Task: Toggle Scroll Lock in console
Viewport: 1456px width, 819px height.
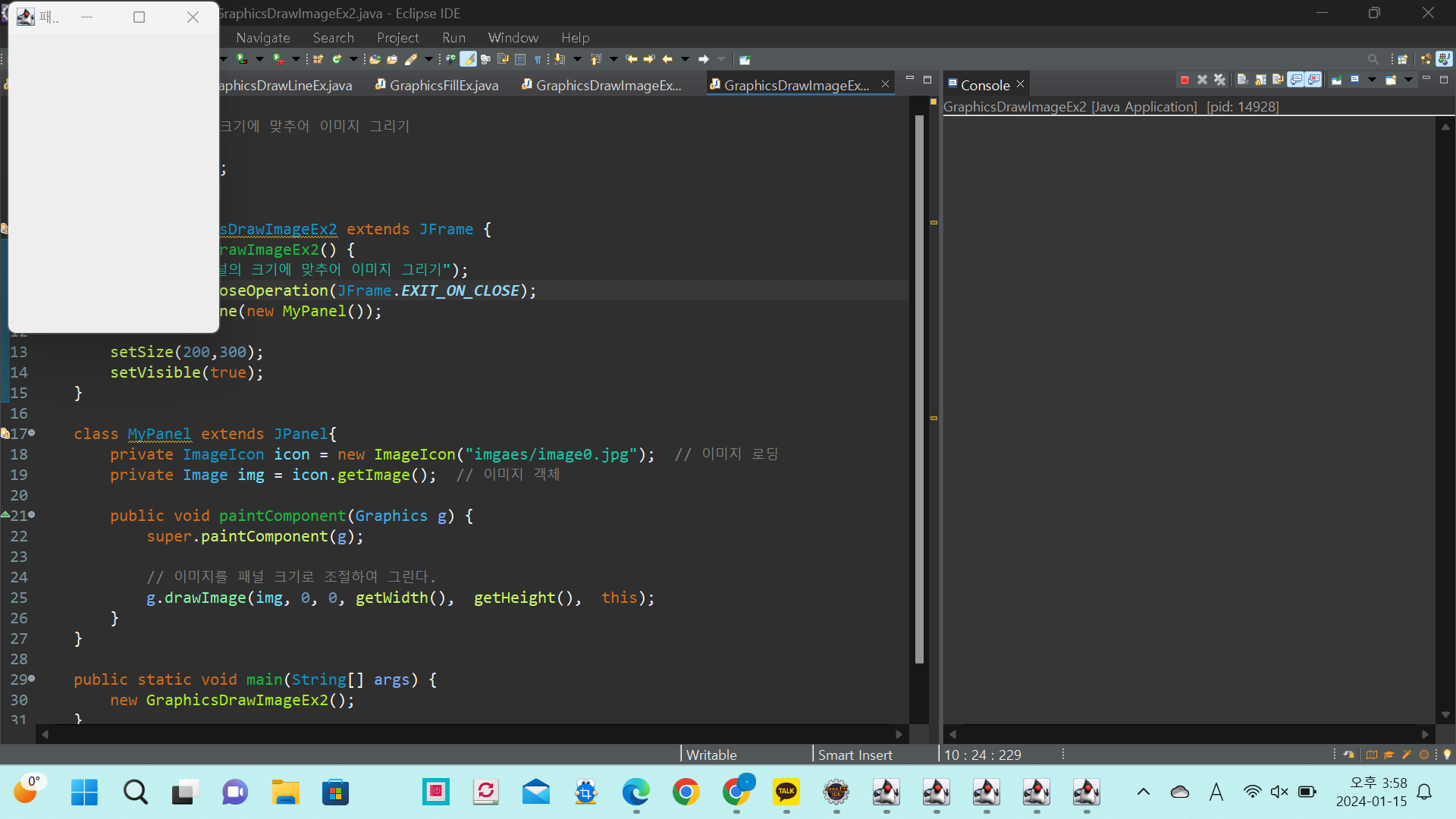Action: click(x=1260, y=80)
